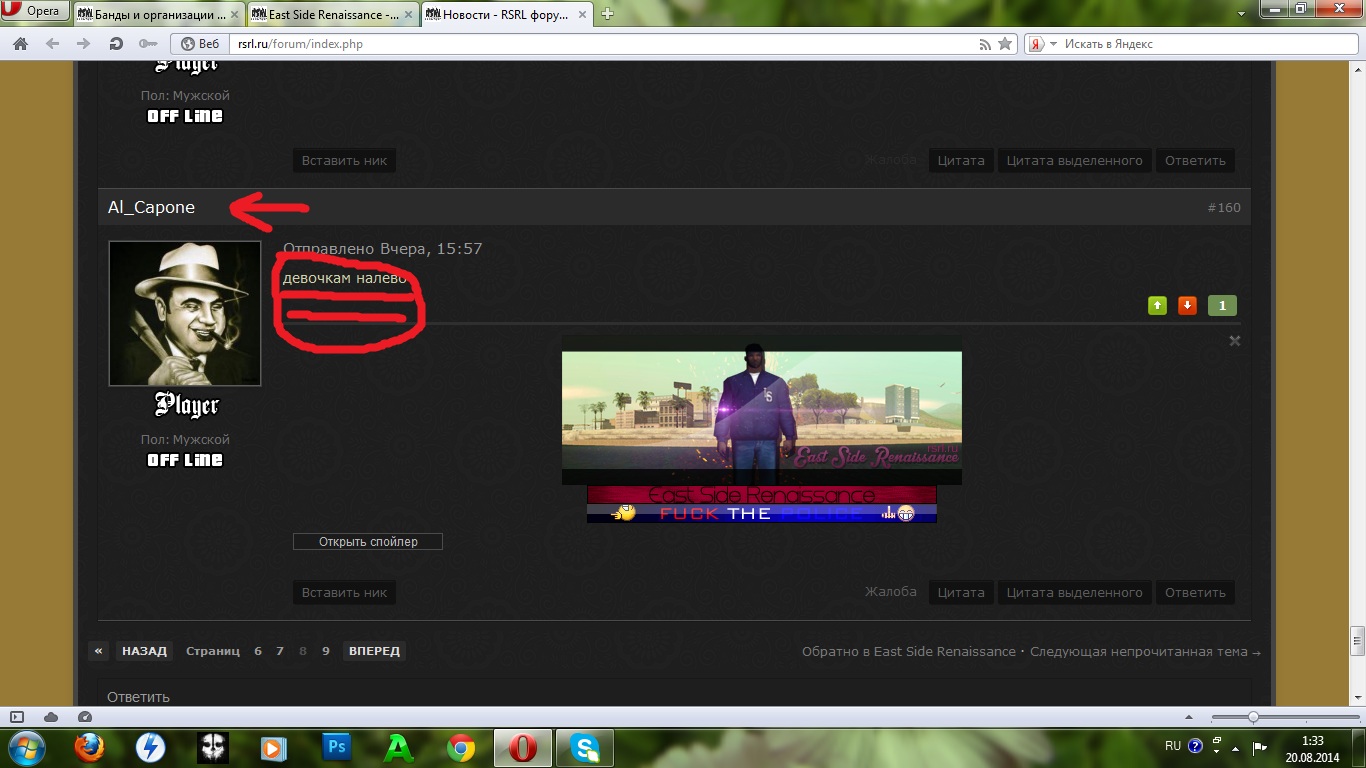1366x768 pixels.
Task: Click the upper Ответить button
Action: pos(1195,160)
